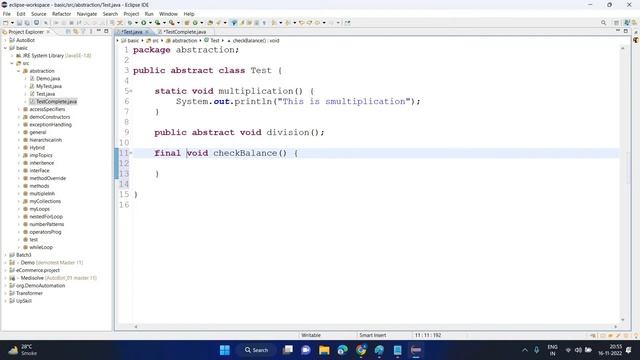Open the Project menu

pos(131,14)
